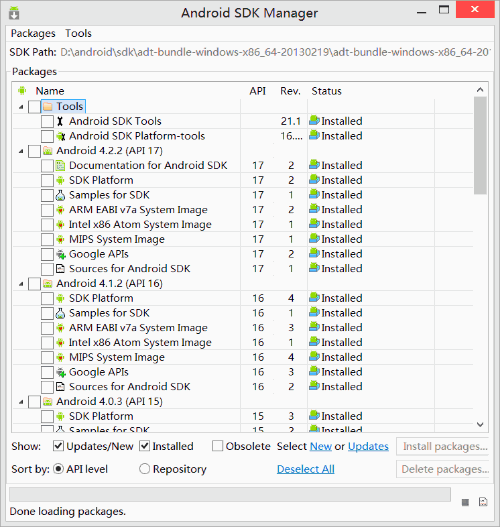The image size is (500, 527).
Task: Click the Android SDK Tools wrench icon
Action: pos(60,121)
